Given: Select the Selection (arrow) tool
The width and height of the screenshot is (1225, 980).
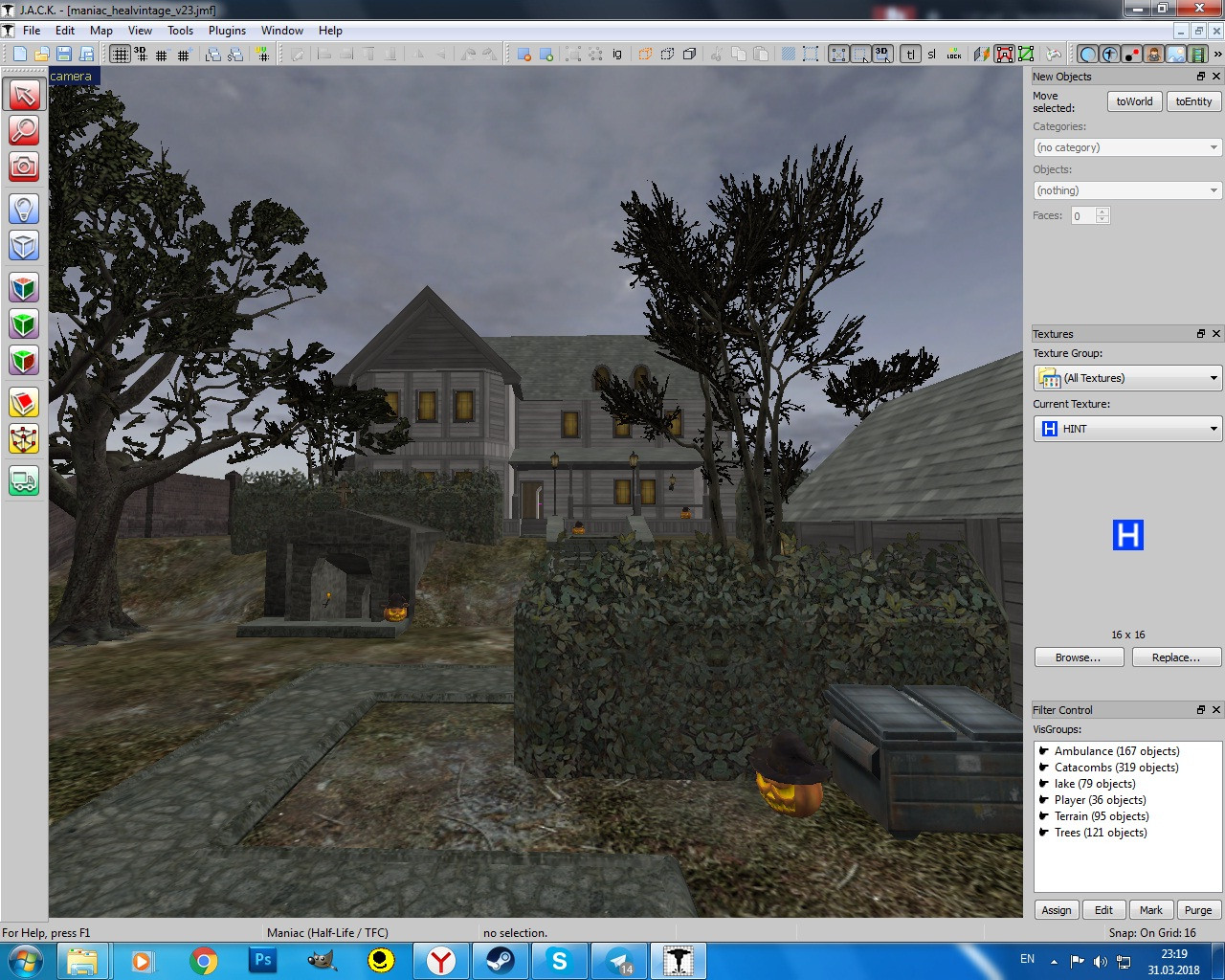Looking at the screenshot, I should tap(24, 94).
